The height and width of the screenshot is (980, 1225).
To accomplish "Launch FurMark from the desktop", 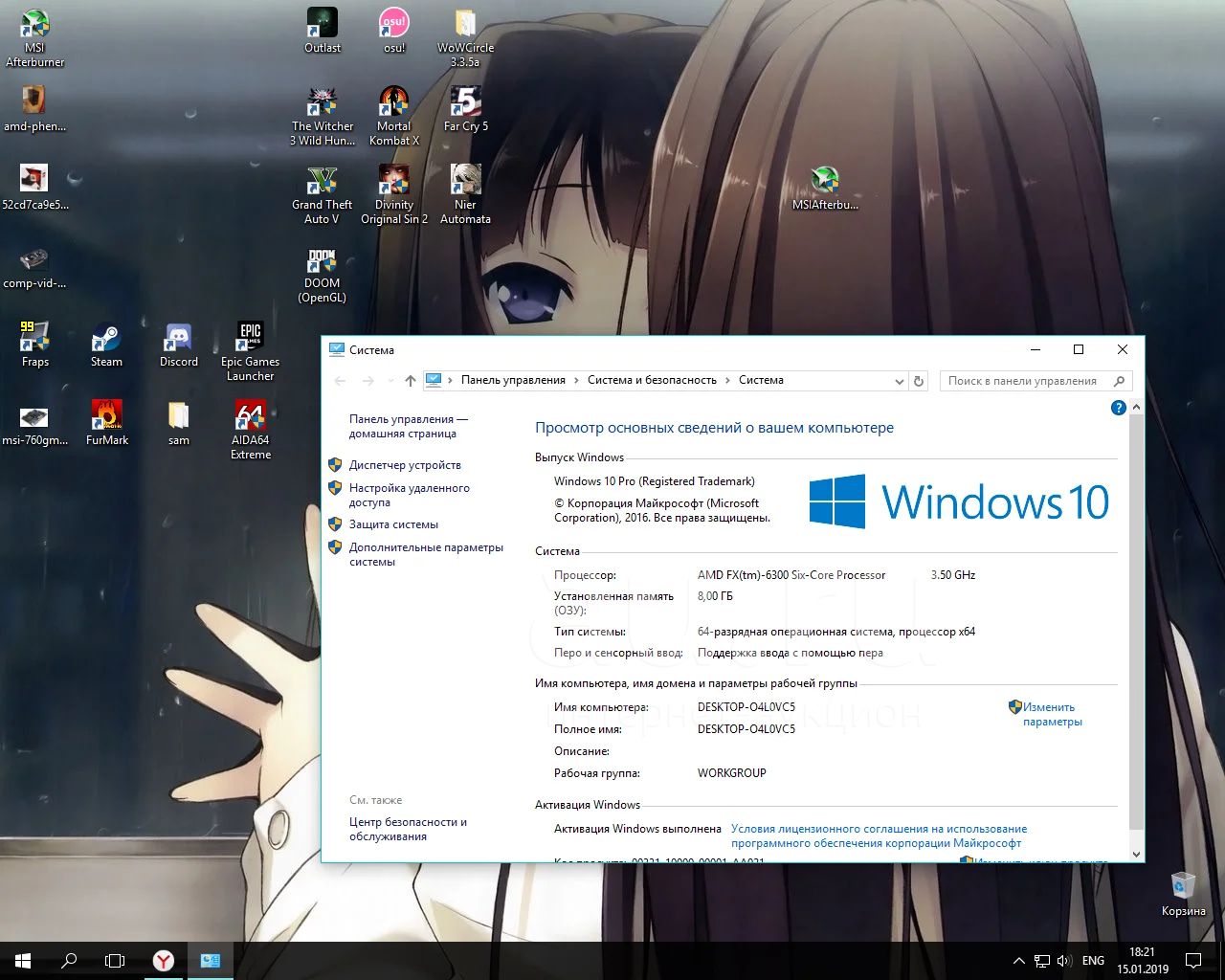I will tap(106, 423).
